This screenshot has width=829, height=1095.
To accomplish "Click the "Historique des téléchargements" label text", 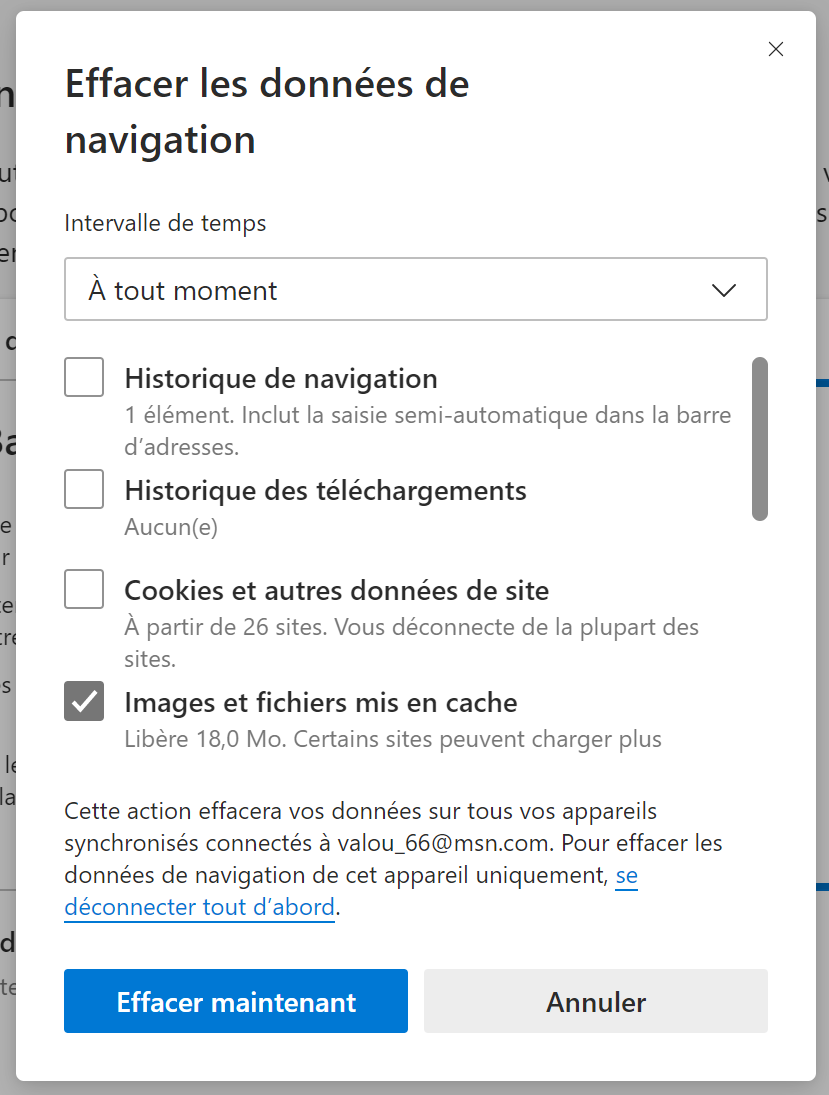I will pos(325,491).
